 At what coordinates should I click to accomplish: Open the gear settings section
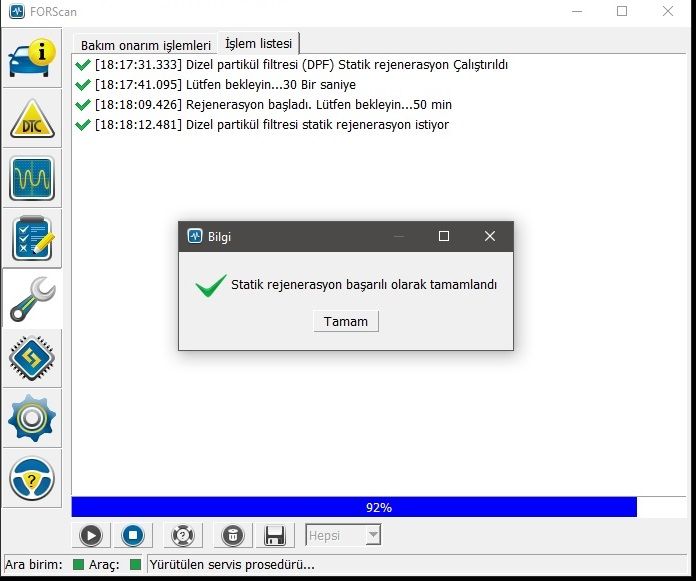[32, 418]
